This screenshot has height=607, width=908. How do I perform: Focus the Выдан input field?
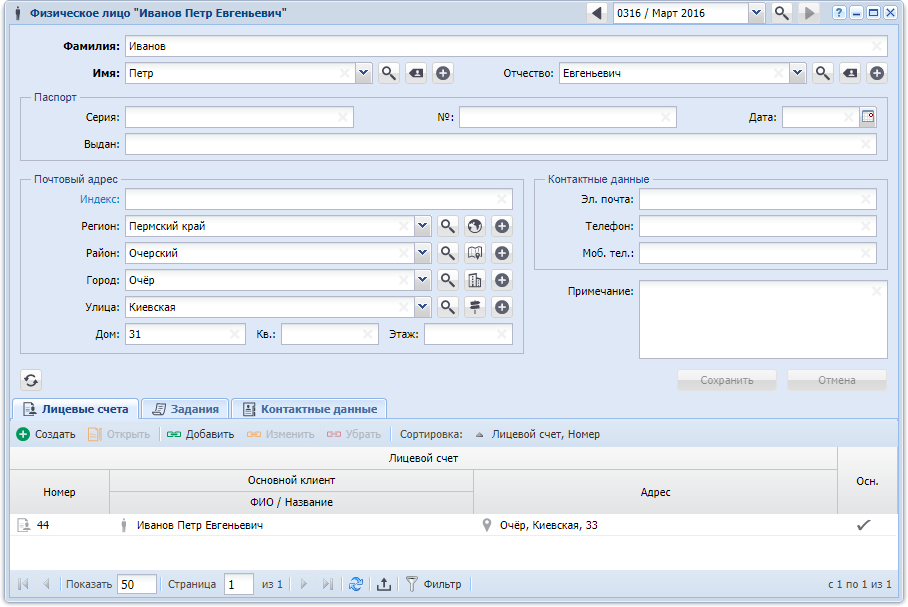(x=500, y=144)
